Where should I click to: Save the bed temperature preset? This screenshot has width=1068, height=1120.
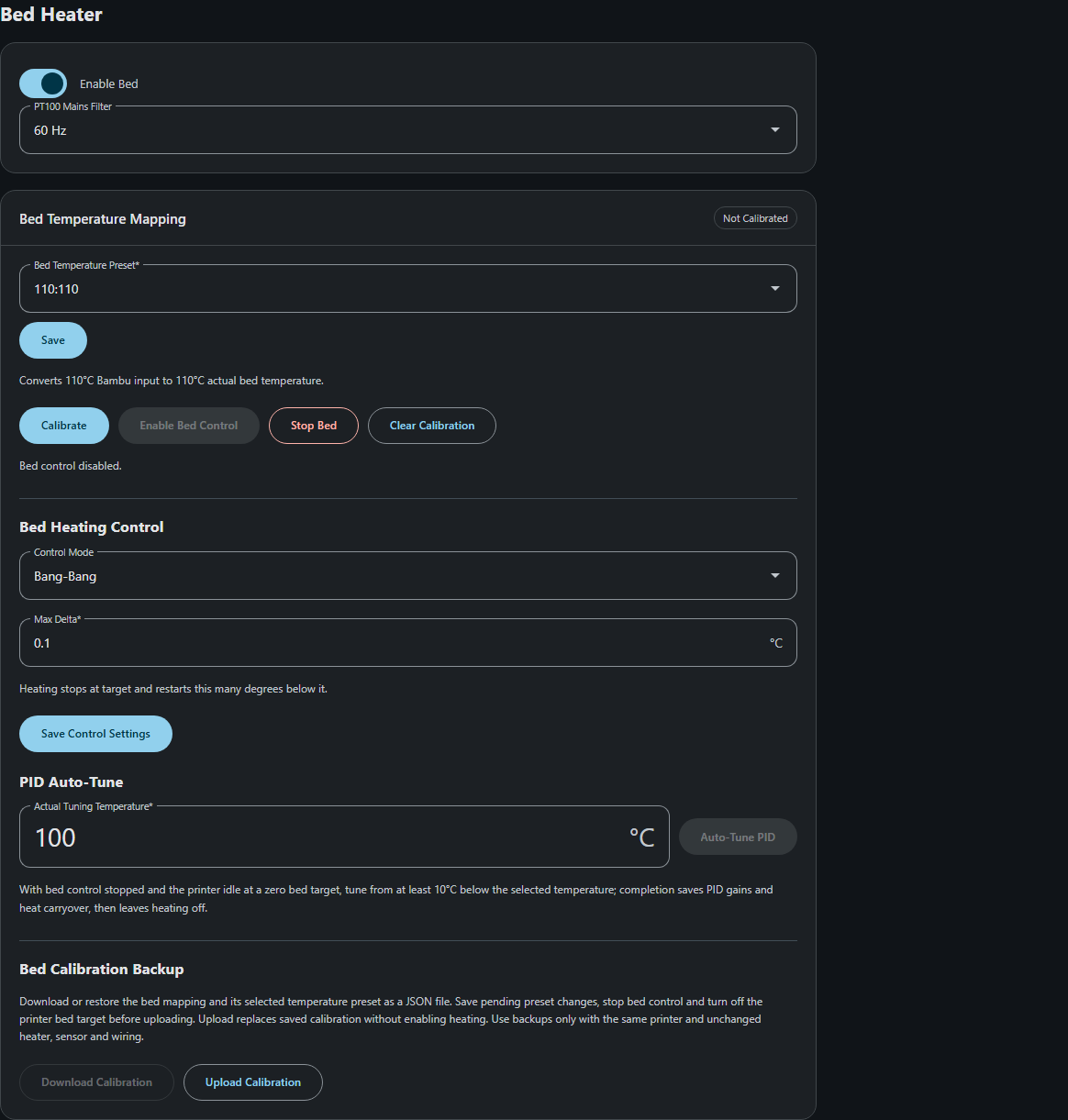(x=53, y=340)
